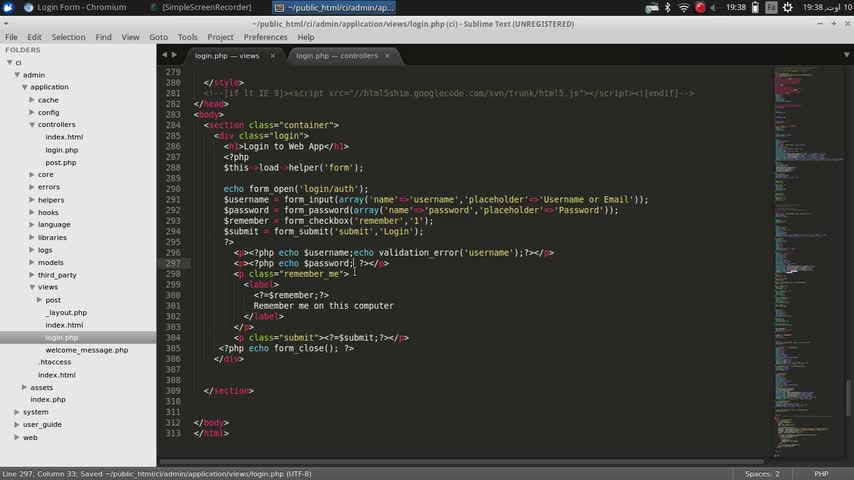This screenshot has height=480, width=854.
Task: Open the Goto menu
Action: [x=158, y=37]
